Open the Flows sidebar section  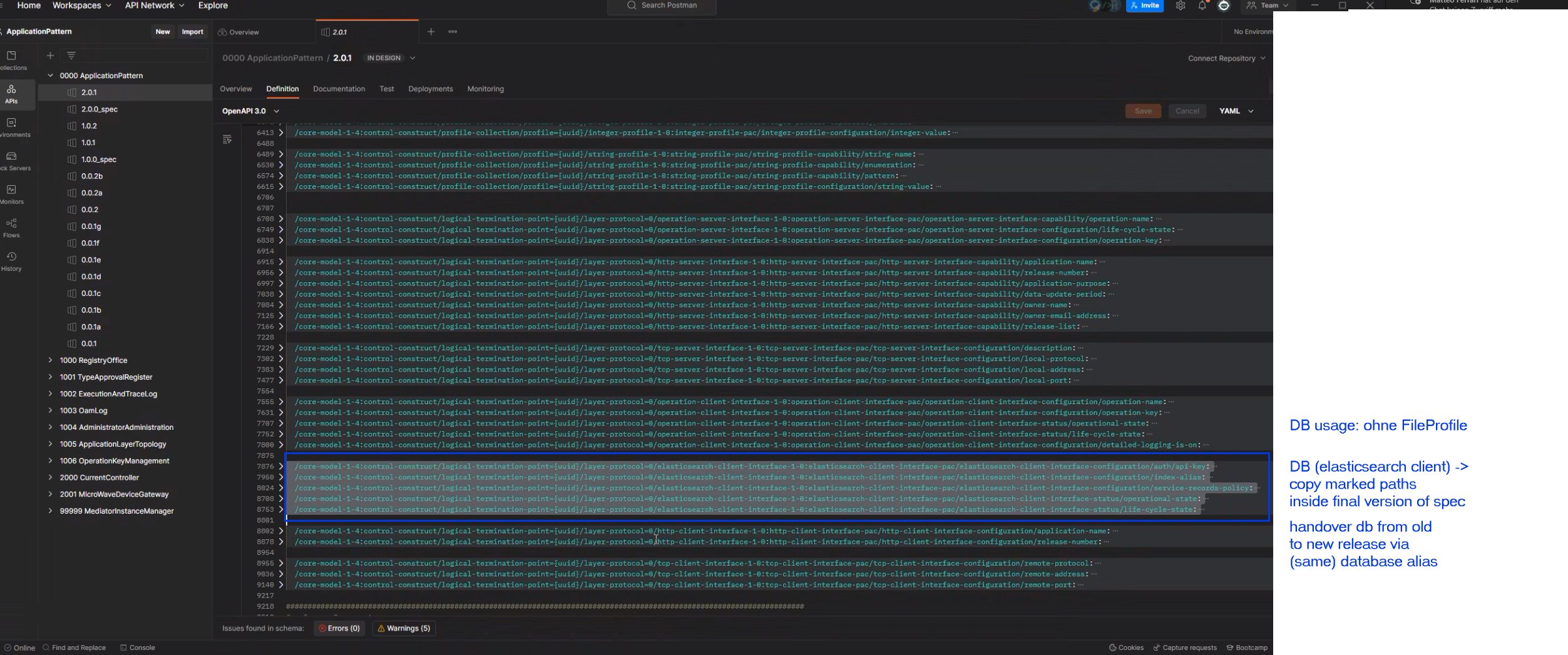11,228
